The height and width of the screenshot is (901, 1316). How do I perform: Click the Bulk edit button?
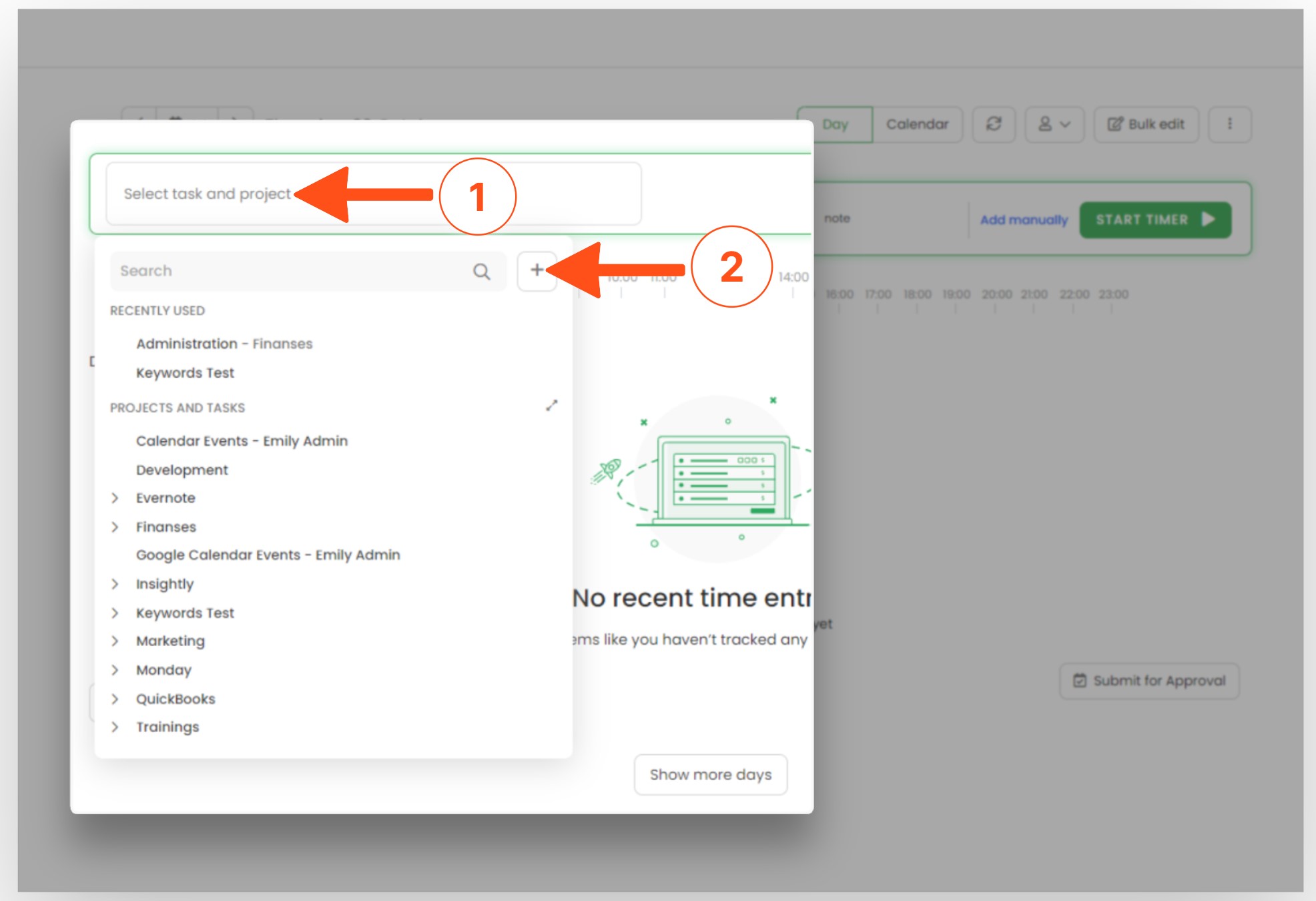(1146, 124)
